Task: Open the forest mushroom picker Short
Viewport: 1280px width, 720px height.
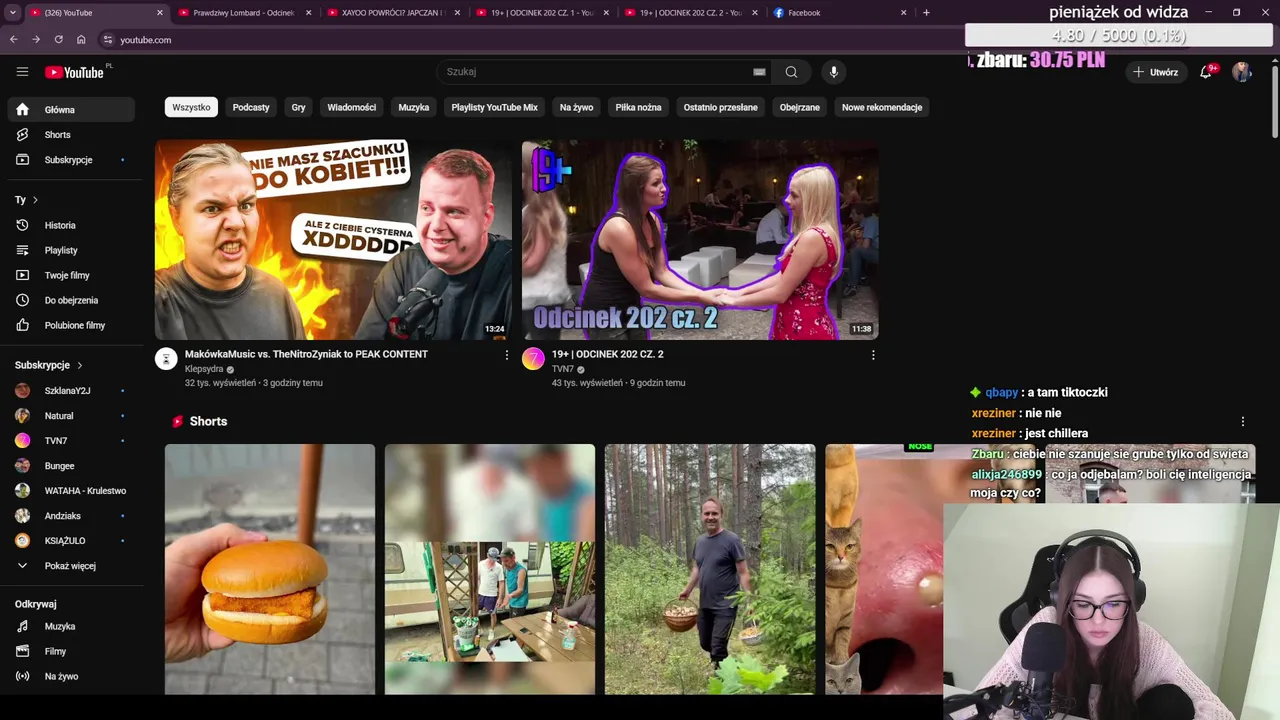Action: (x=710, y=569)
